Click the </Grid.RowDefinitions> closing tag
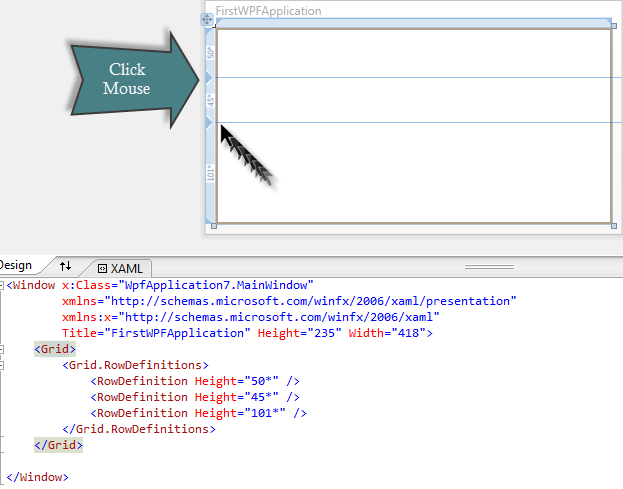The width and height of the screenshot is (623, 489). [139, 429]
